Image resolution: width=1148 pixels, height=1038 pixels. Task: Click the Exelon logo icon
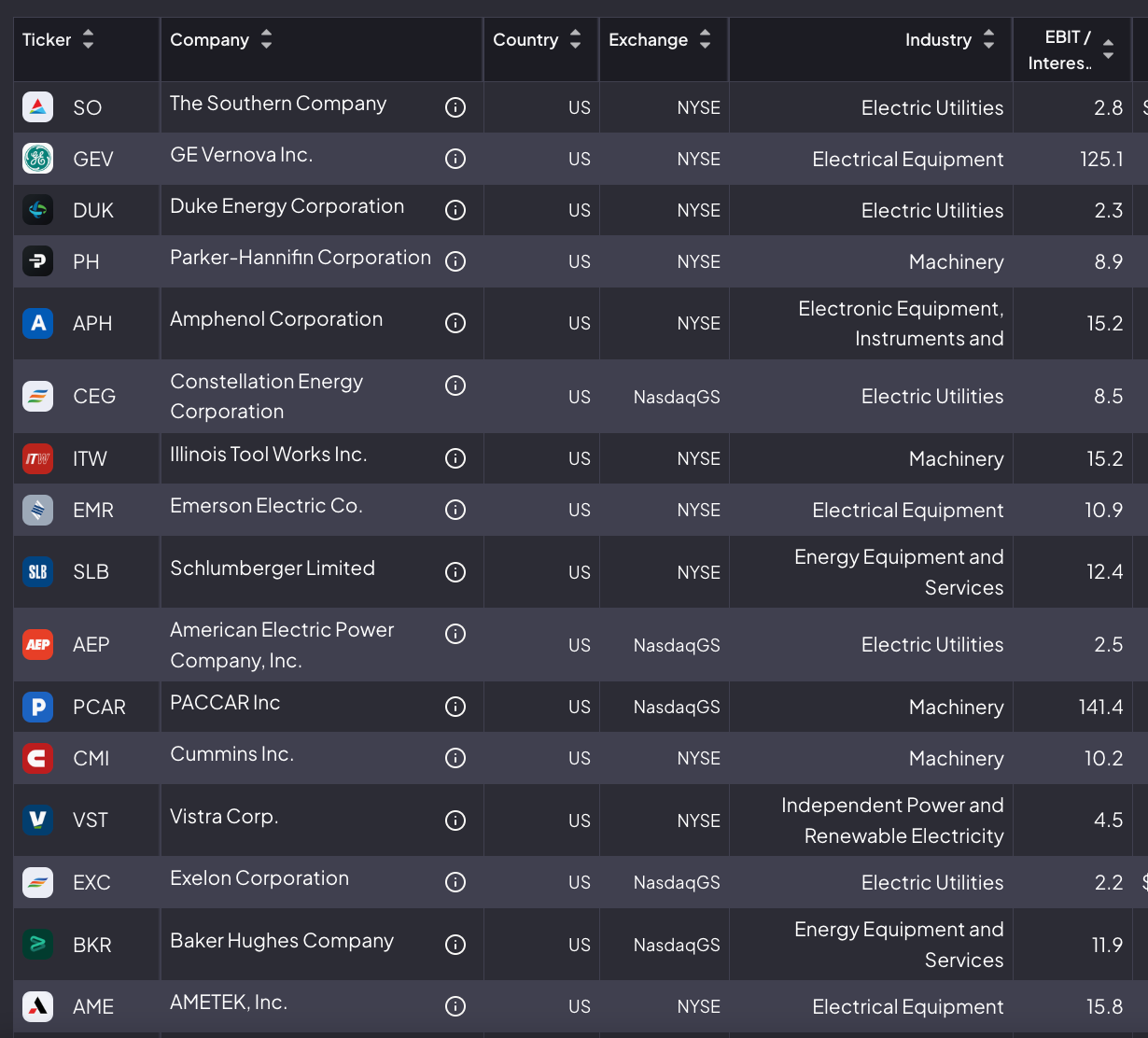click(x=37, y=882)
